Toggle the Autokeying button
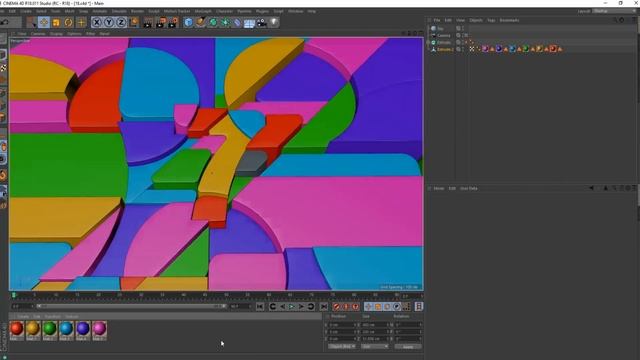This screenshot has height=360, width=640. pyautogui.click(x=346, y=307)
